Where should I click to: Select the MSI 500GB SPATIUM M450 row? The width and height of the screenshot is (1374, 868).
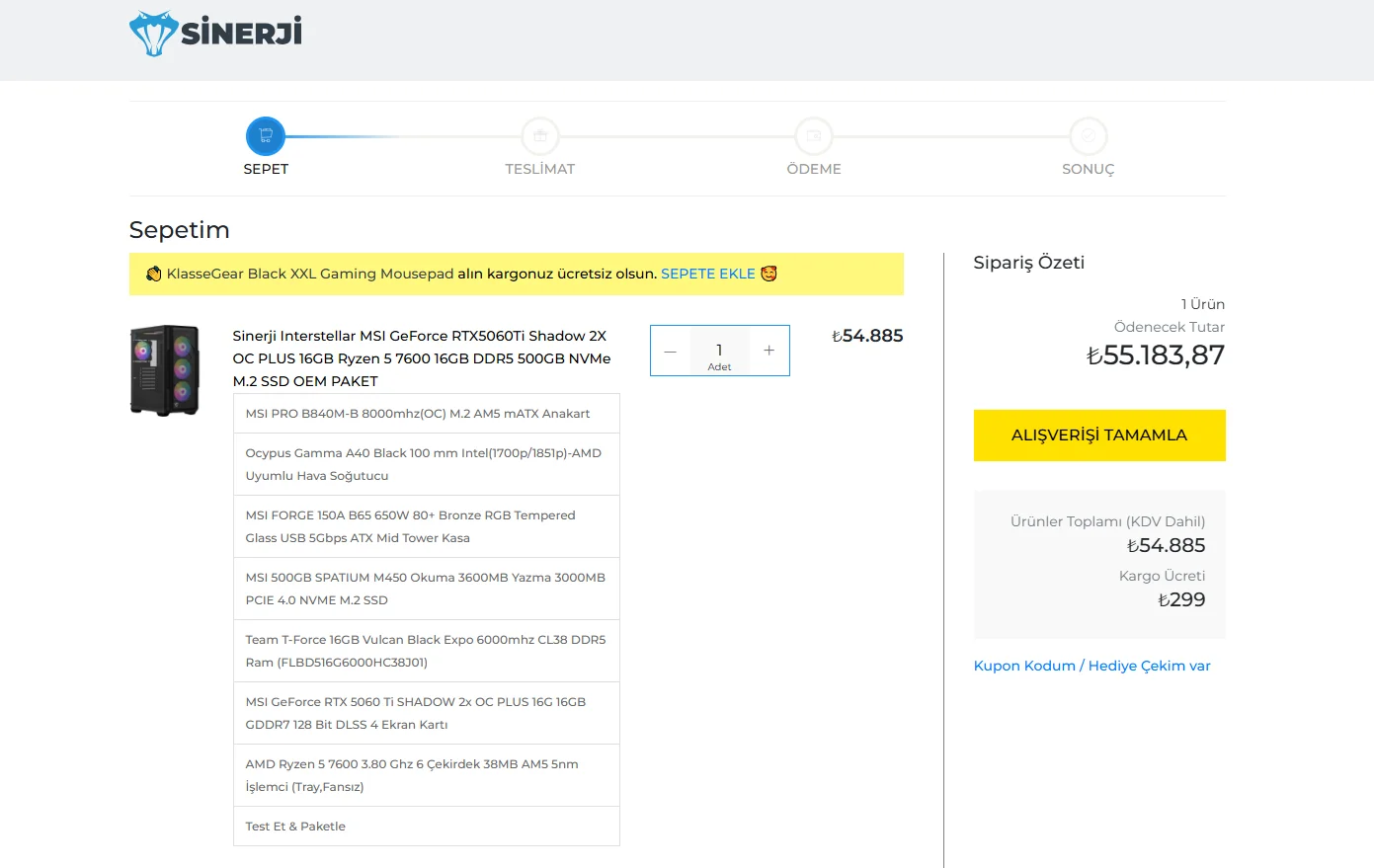click(427, 589)
